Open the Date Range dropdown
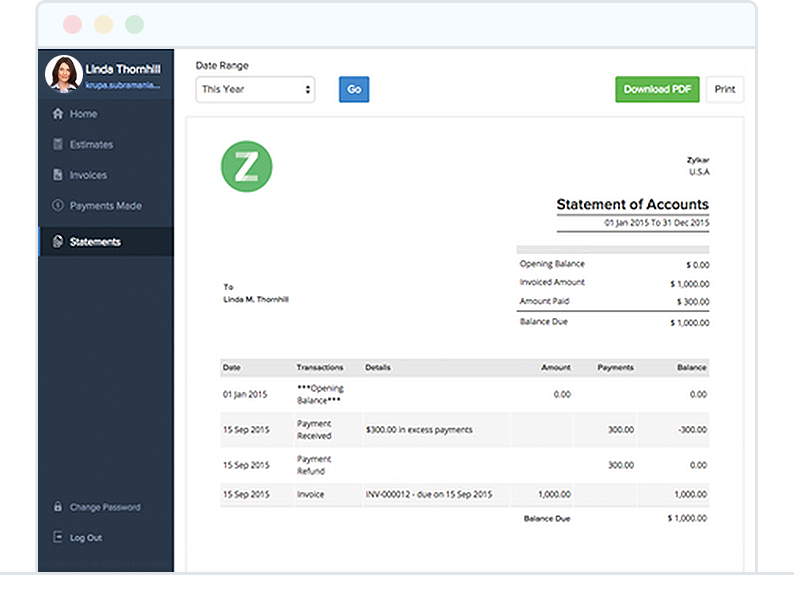Screen dimensions: 794x593 pos(255,89)
